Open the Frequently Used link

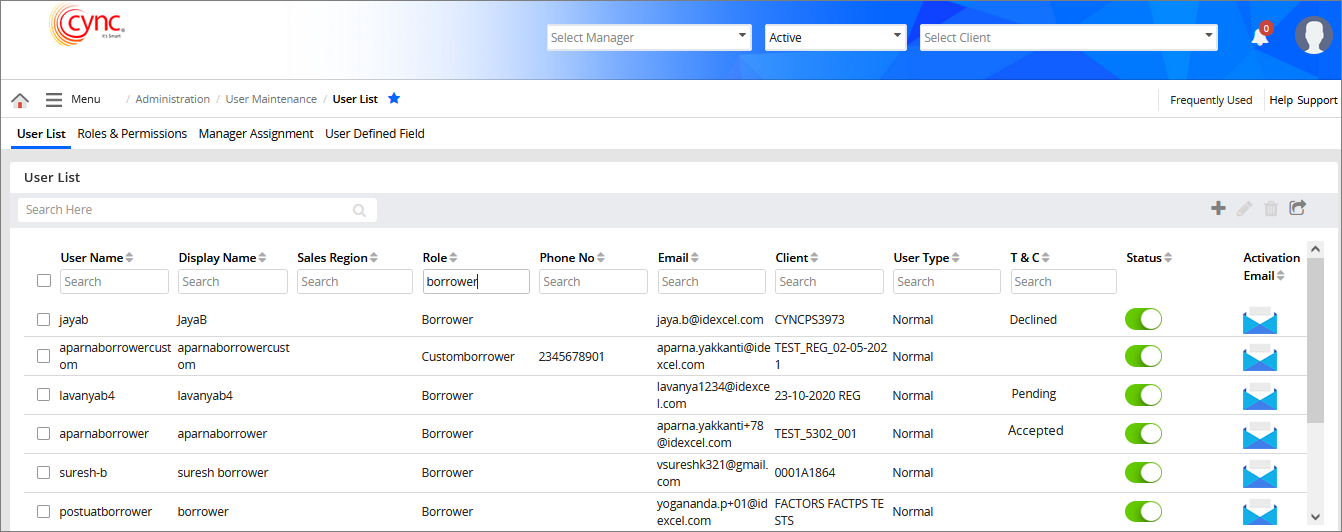tap(1210, 100)
